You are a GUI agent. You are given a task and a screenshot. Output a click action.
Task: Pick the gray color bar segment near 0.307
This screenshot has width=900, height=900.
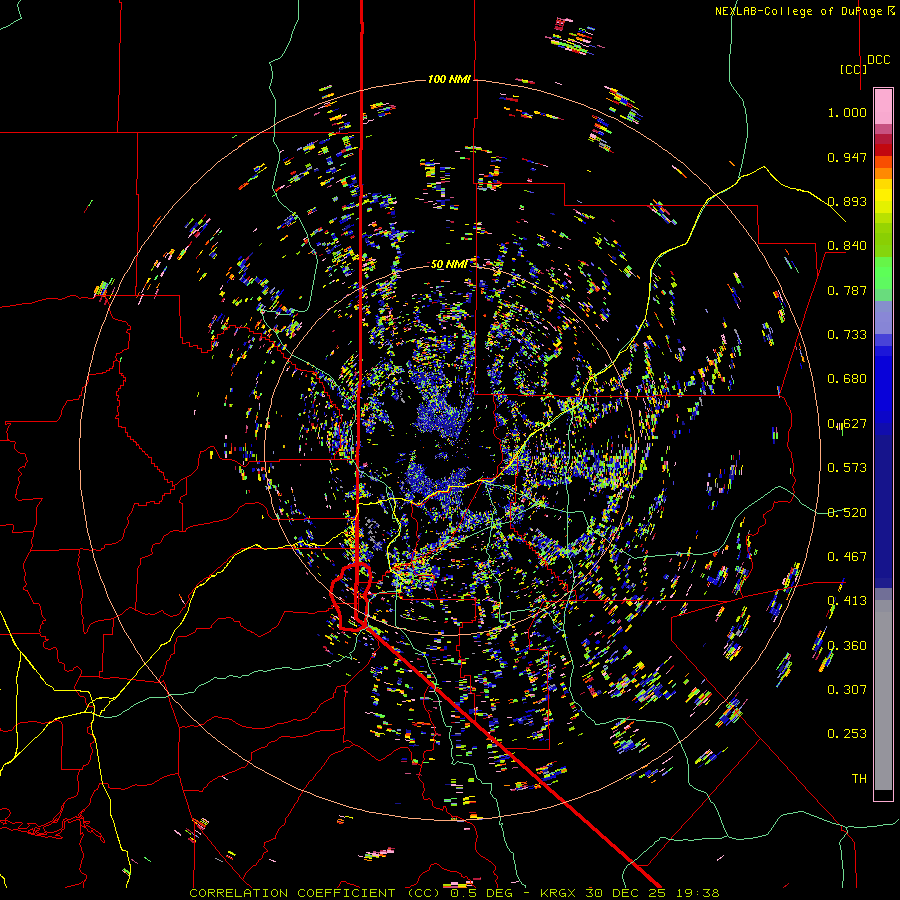tap(883, 695)
